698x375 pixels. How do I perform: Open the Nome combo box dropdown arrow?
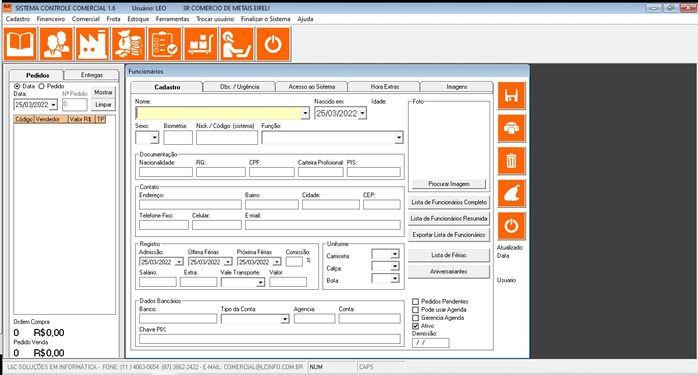click(x=305, y=113)
